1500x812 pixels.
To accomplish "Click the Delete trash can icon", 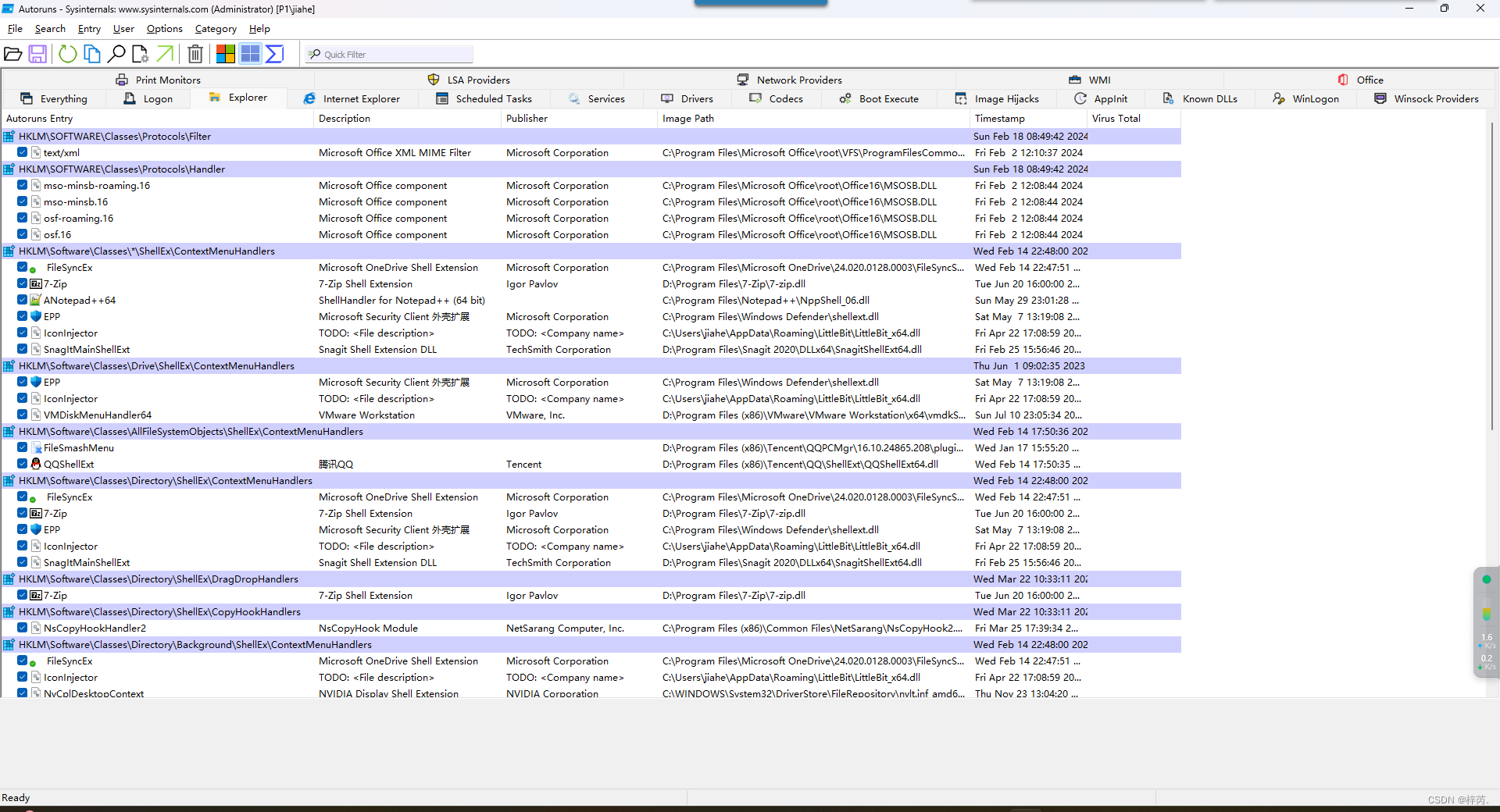I will click(x=195, y=54).
